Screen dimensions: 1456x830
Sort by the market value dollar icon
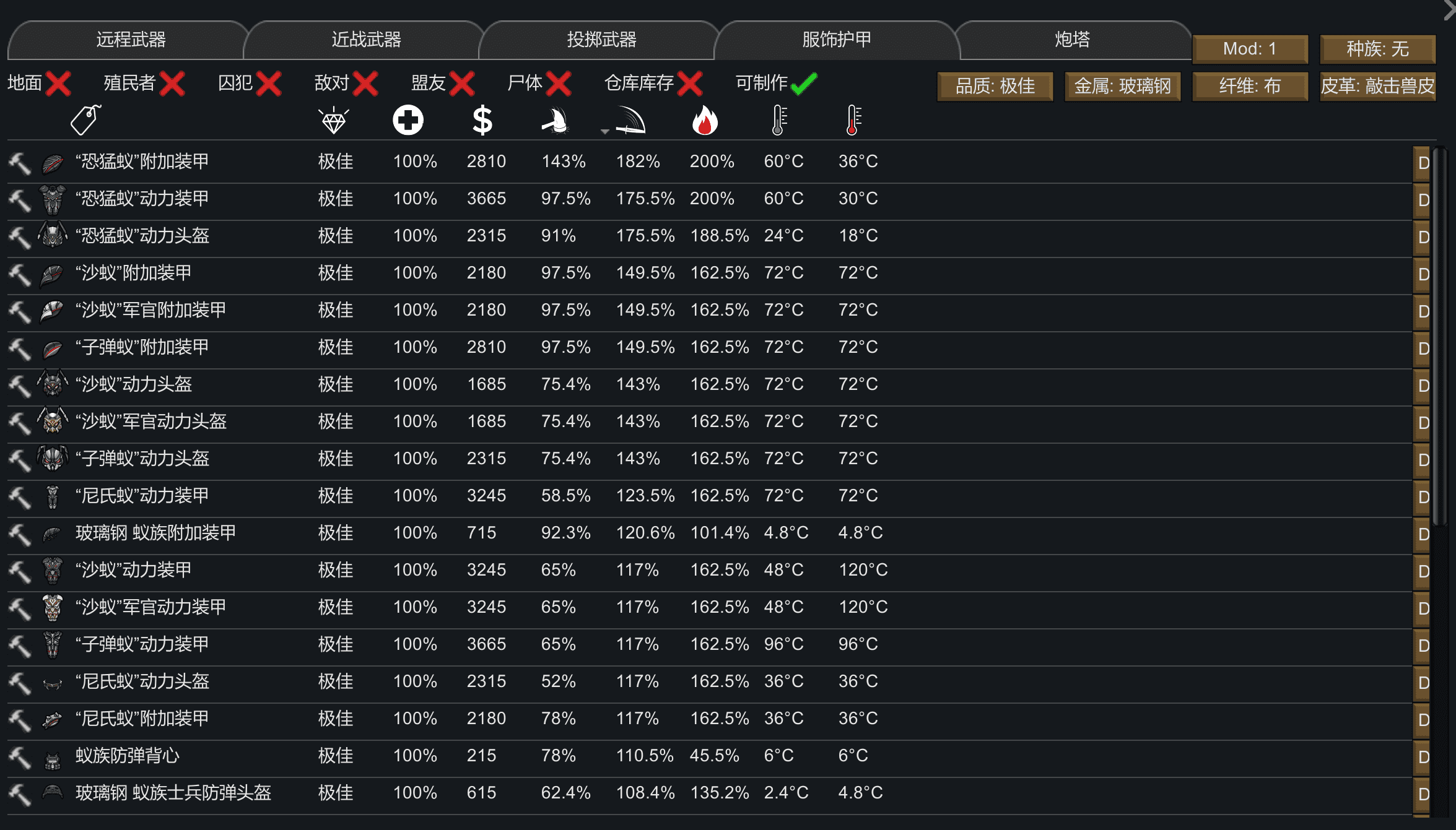click(482, 120)
